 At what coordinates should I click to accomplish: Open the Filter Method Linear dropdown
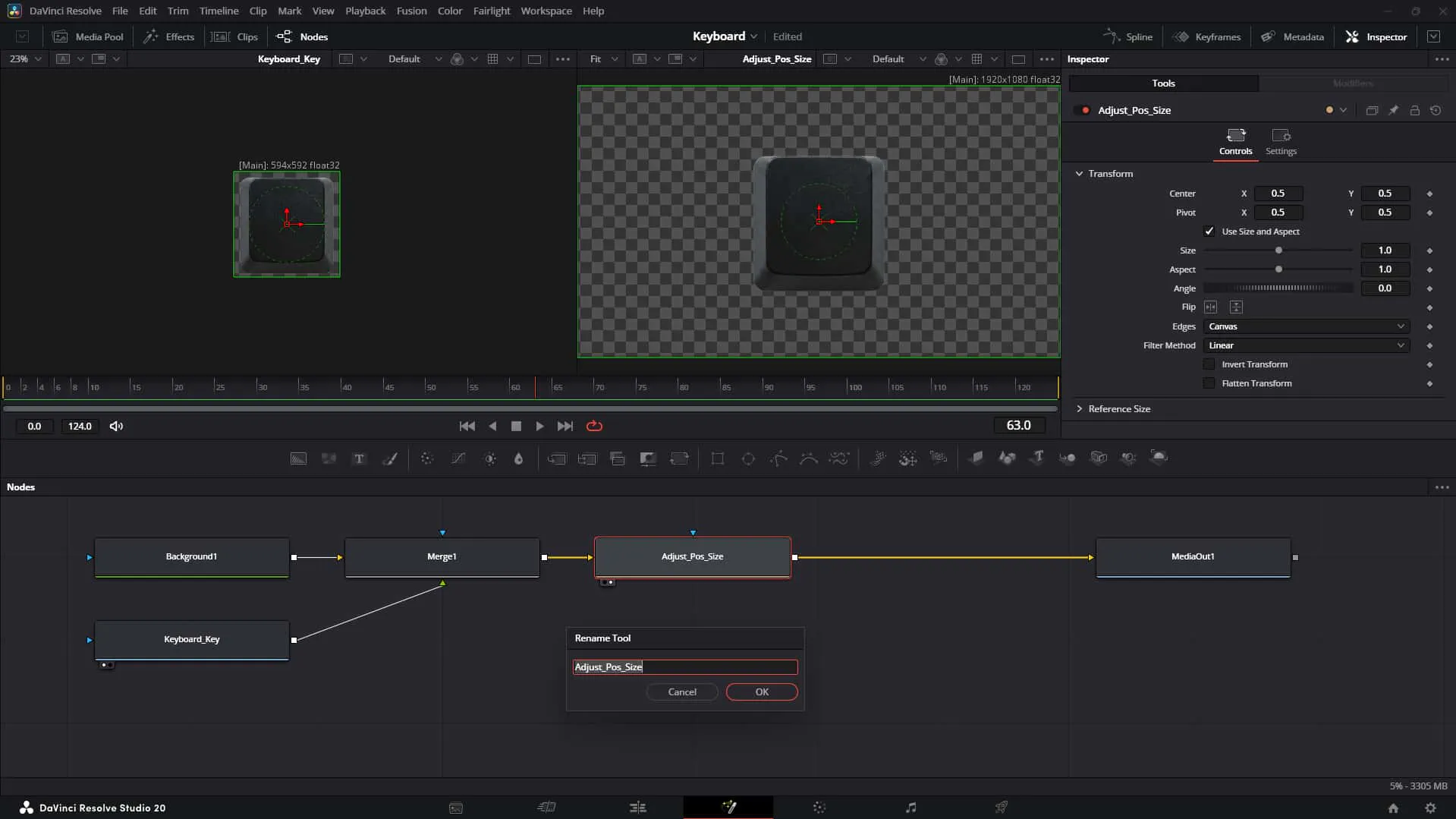click(x=1307, y=345)
